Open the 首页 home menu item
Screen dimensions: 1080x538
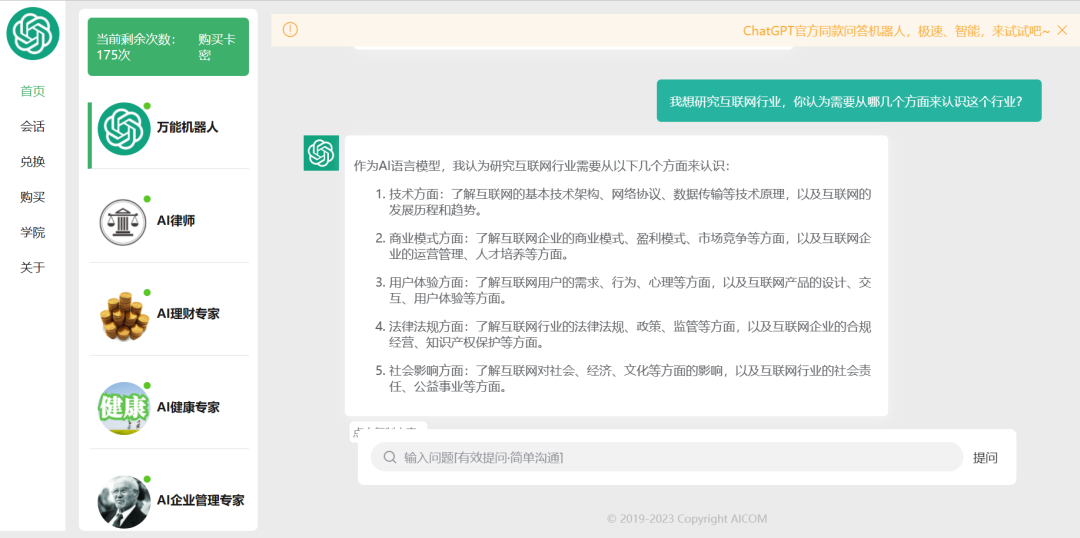32,91
